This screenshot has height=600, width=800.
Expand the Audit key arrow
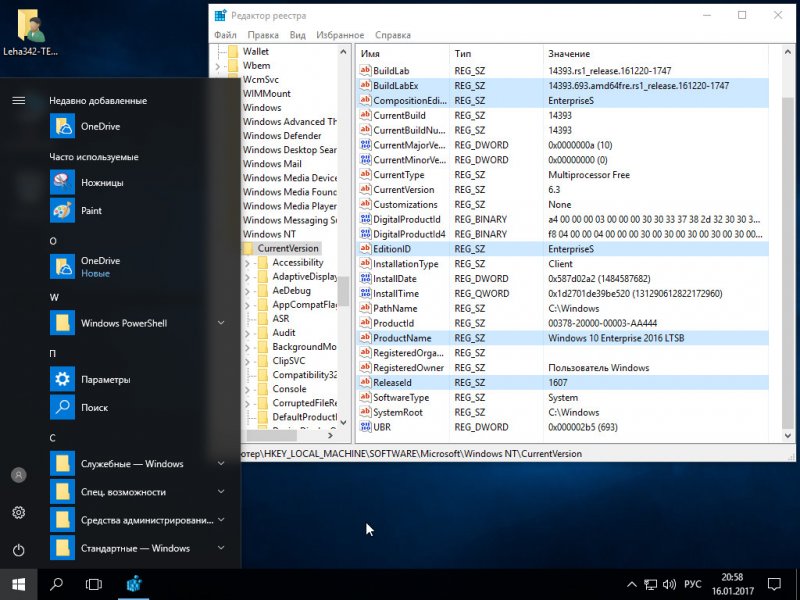247,334
